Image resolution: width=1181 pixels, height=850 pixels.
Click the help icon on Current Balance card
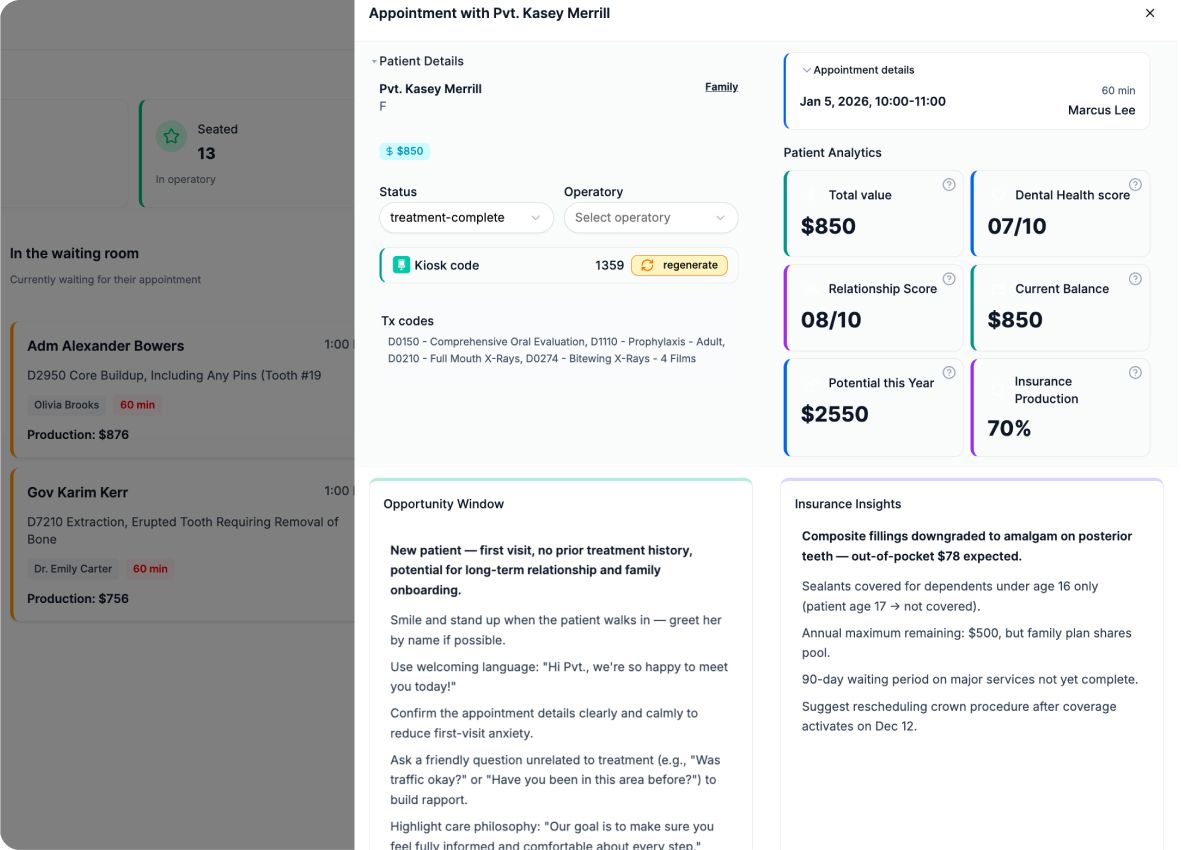1135,279
